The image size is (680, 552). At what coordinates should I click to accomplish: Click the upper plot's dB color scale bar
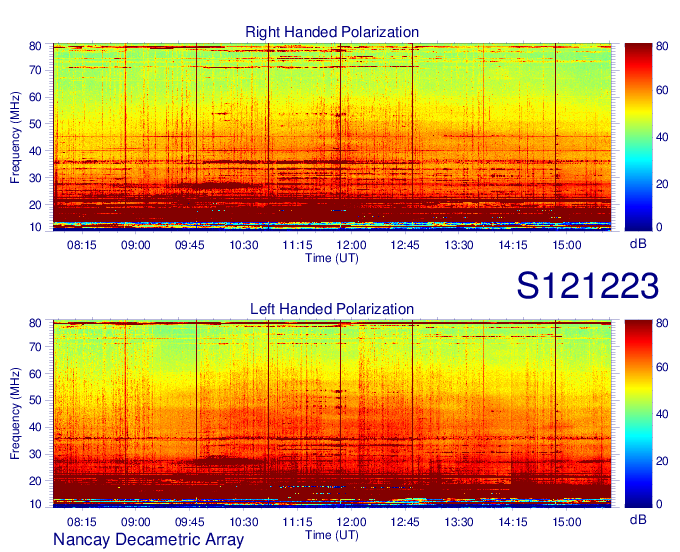[638, 137]
